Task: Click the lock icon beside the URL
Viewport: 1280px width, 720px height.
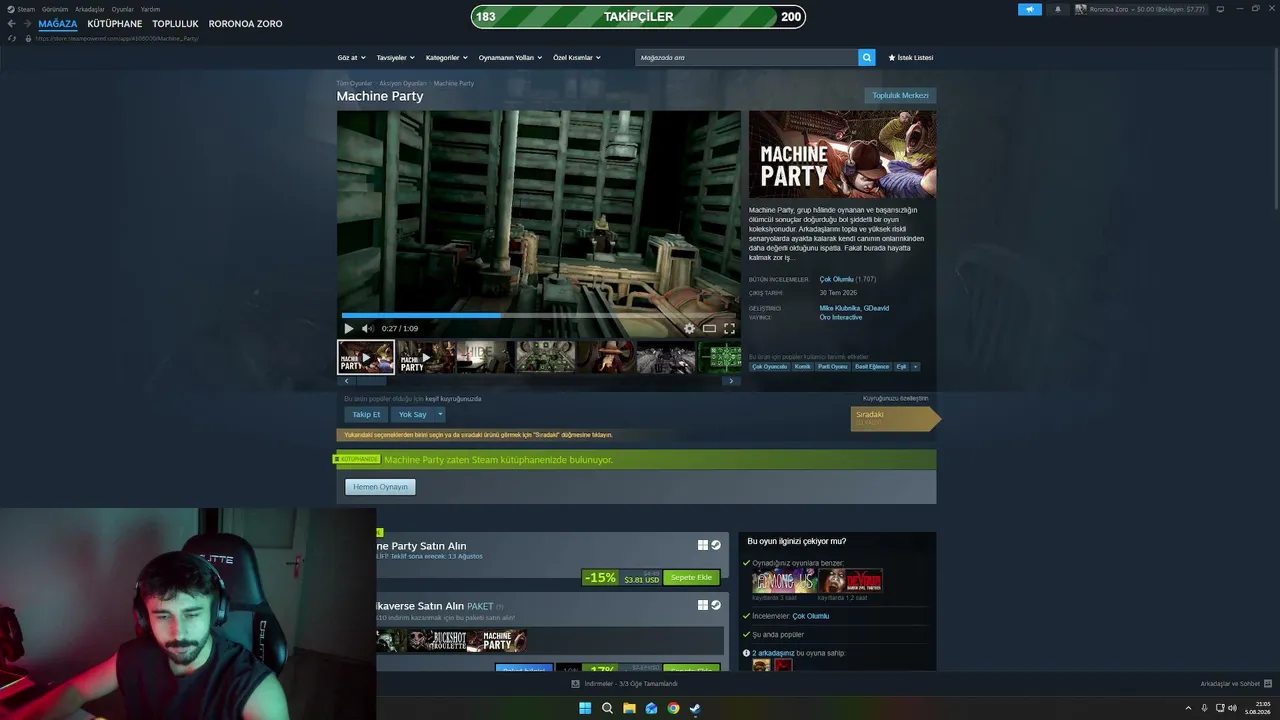Action: coord(28,38)
